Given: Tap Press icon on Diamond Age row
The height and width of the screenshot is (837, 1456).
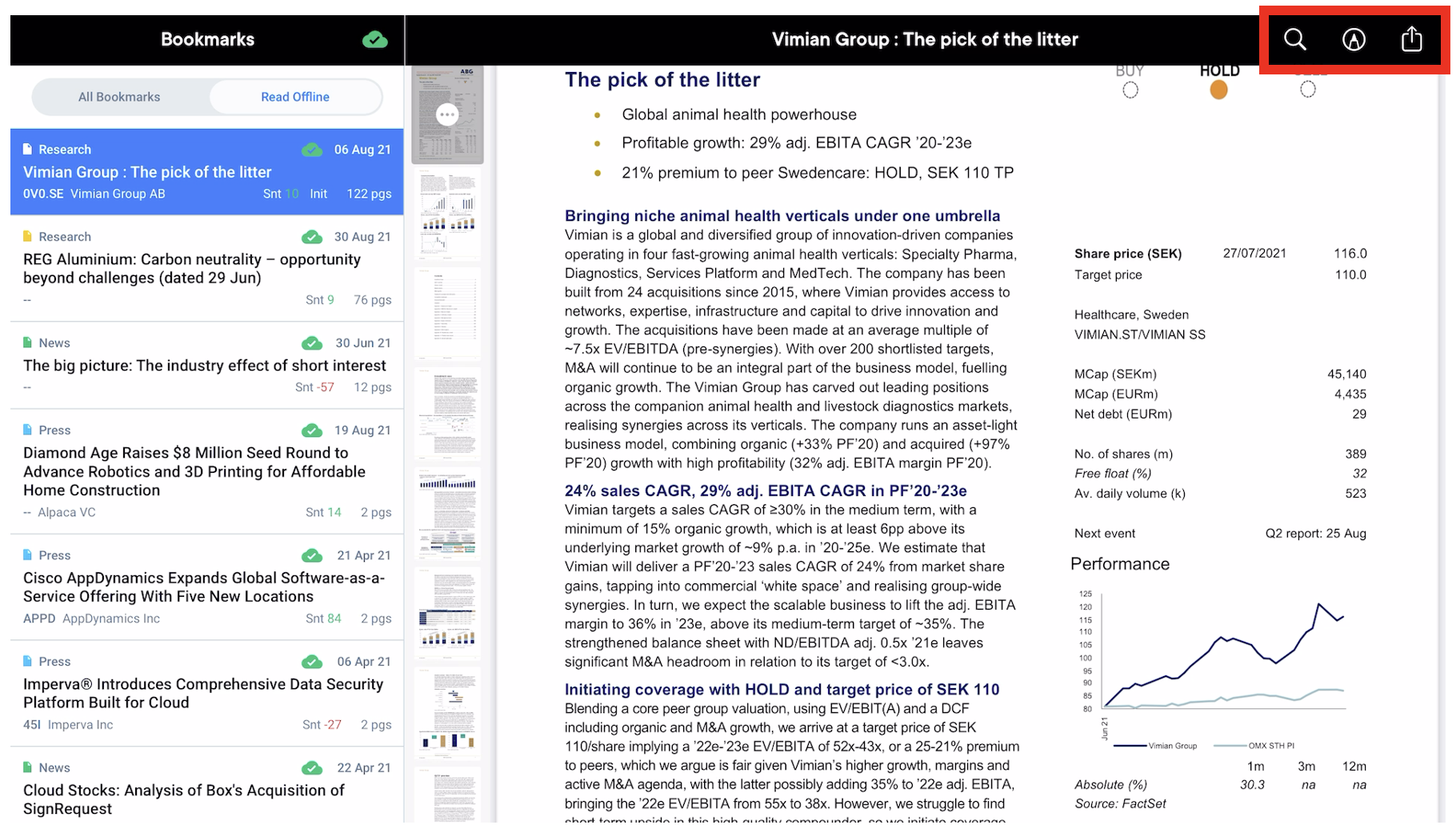Looking at the screenshot, I should [x=28, y=430].
